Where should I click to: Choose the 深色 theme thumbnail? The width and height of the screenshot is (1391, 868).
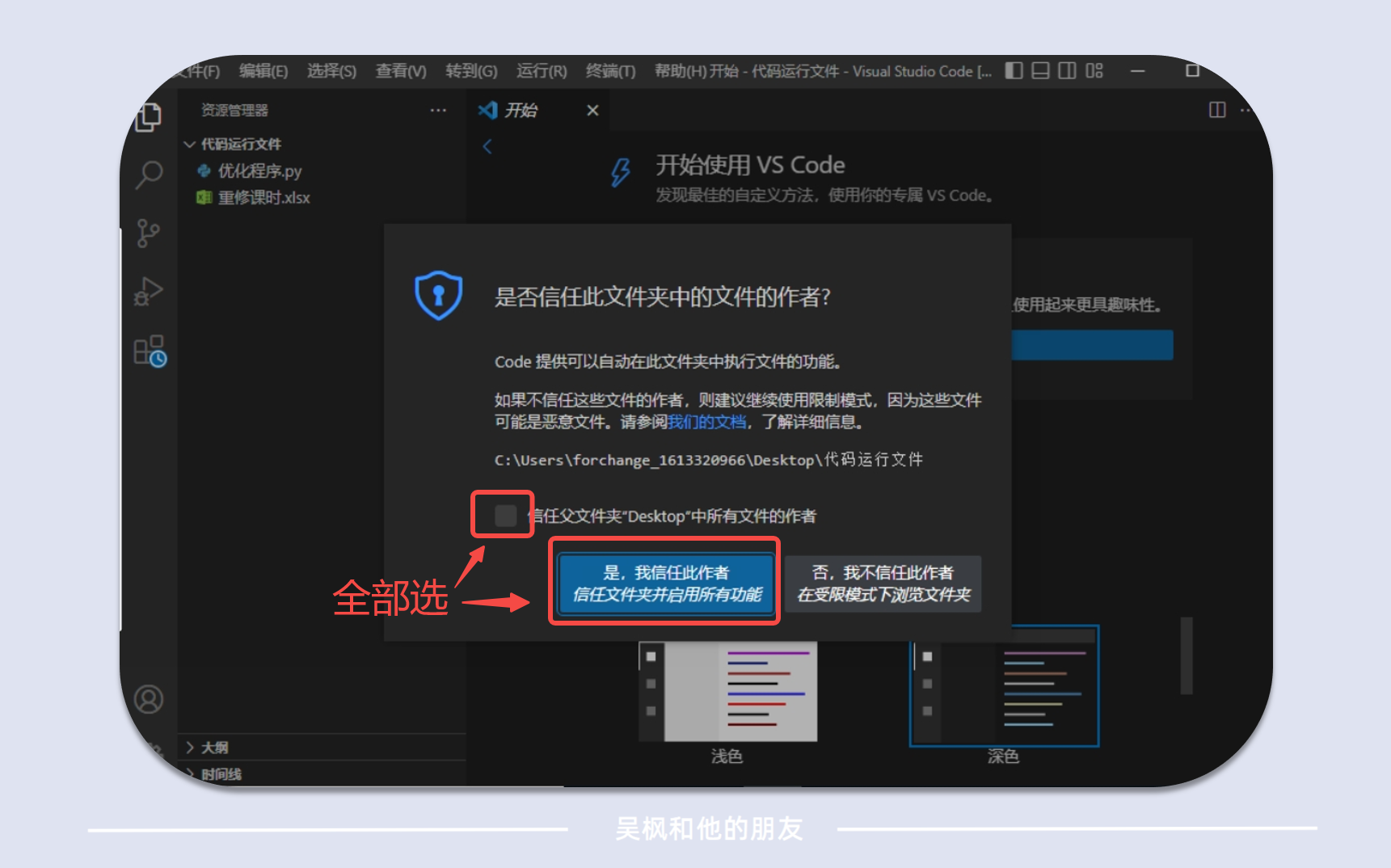[x=1004, y=686]
